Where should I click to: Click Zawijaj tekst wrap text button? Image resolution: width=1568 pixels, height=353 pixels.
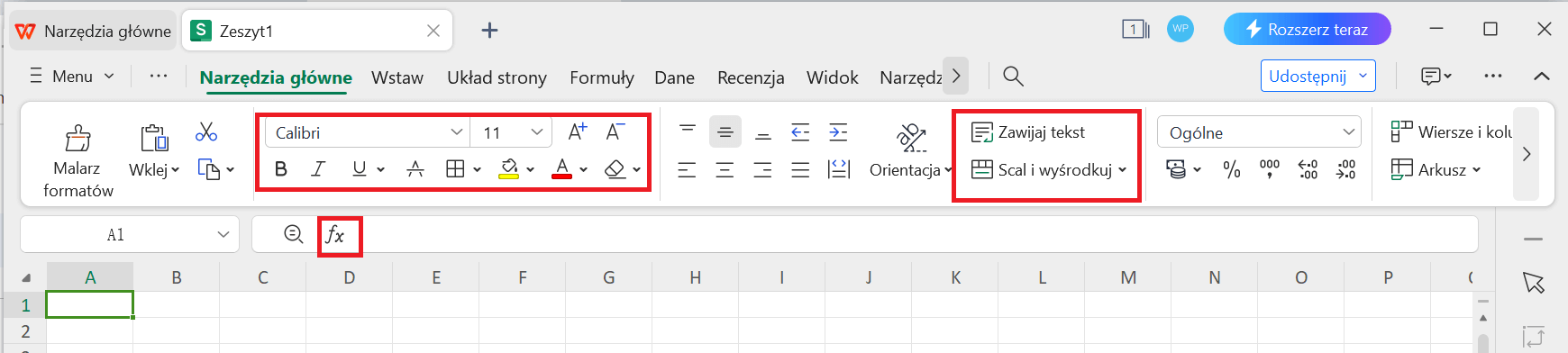1028,132
